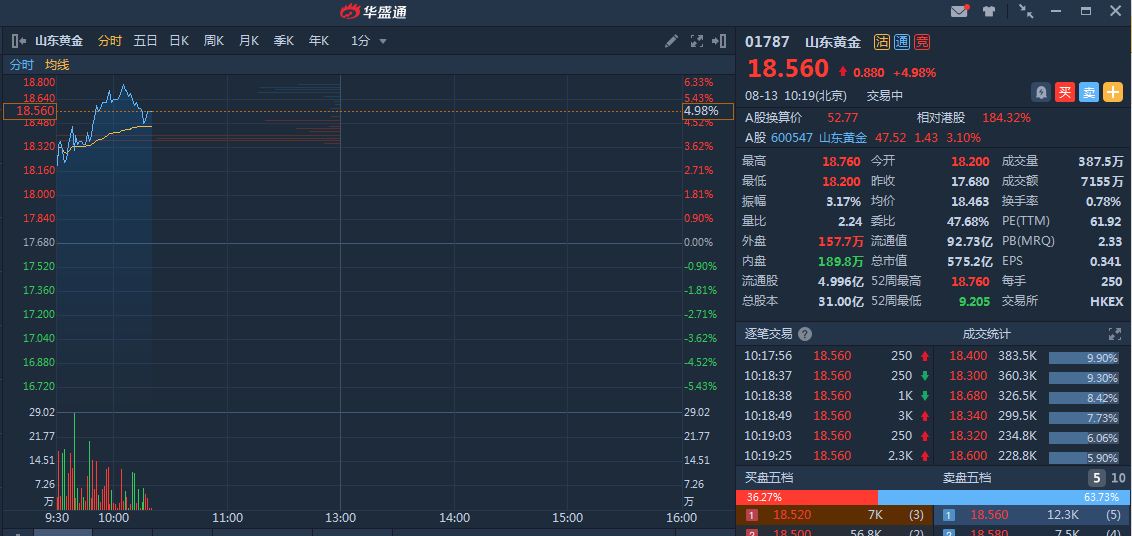1132x536 pixels.
Task: Click the 卖盘五档 header
Action: click(x=967, y=477)
